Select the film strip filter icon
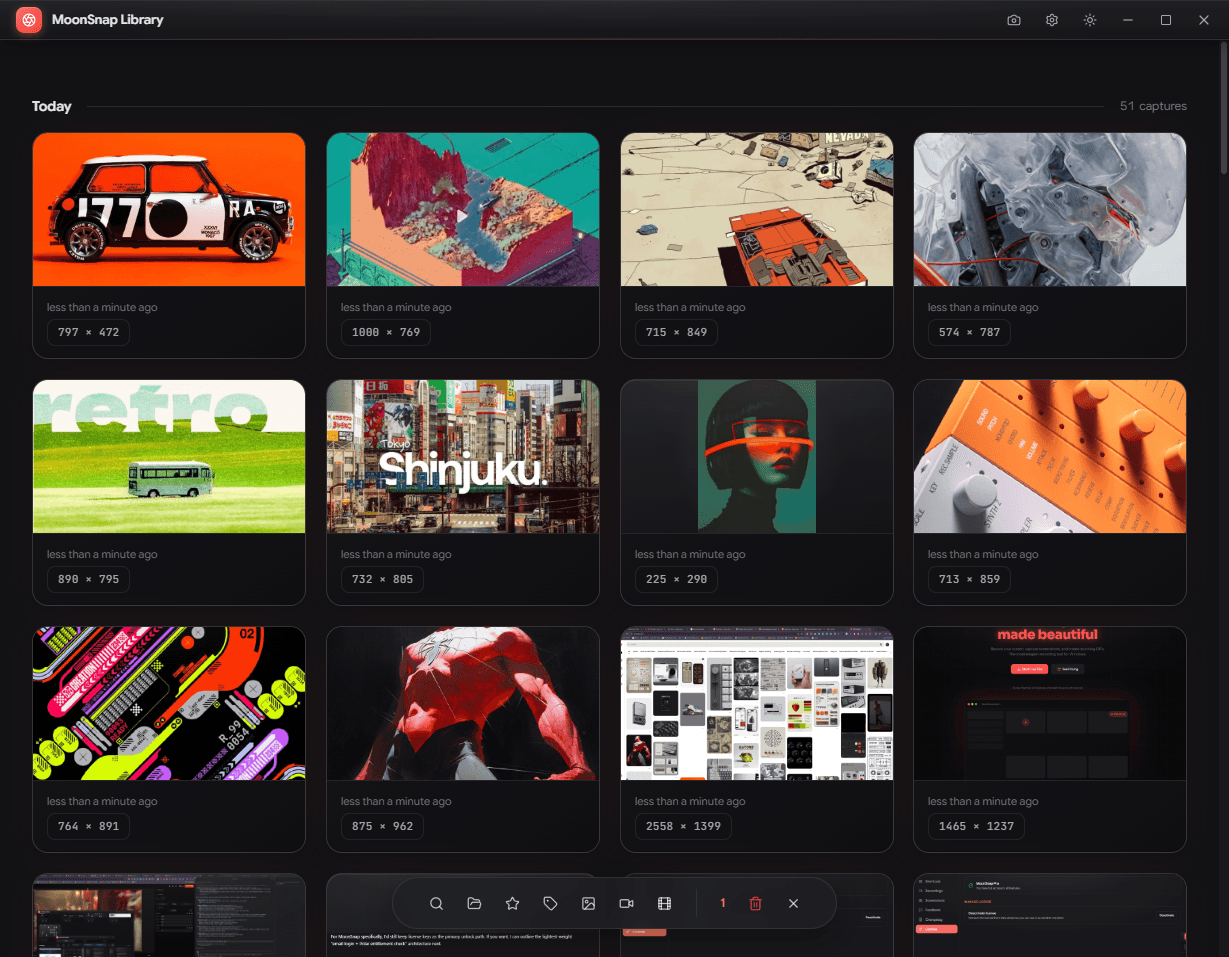Image resolution: width=1229 pixels, height=957 pixels. (664, 903)
